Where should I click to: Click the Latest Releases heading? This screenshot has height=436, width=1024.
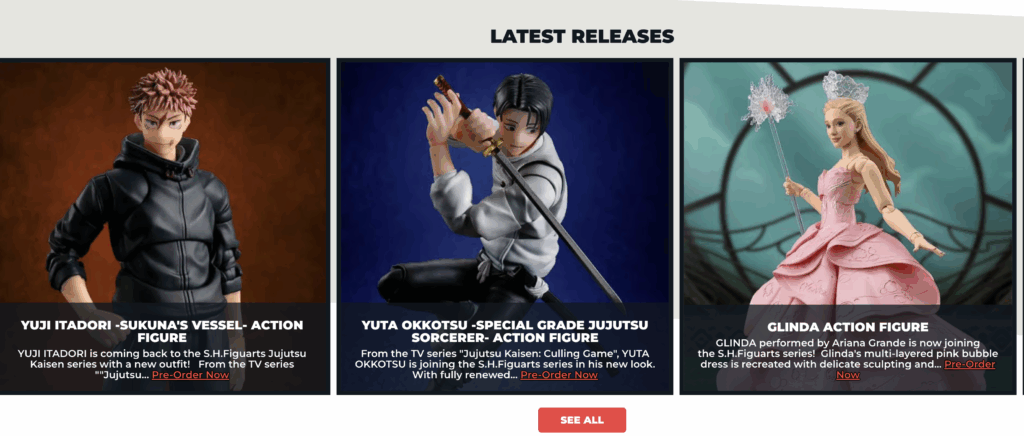tap(582, 36)
